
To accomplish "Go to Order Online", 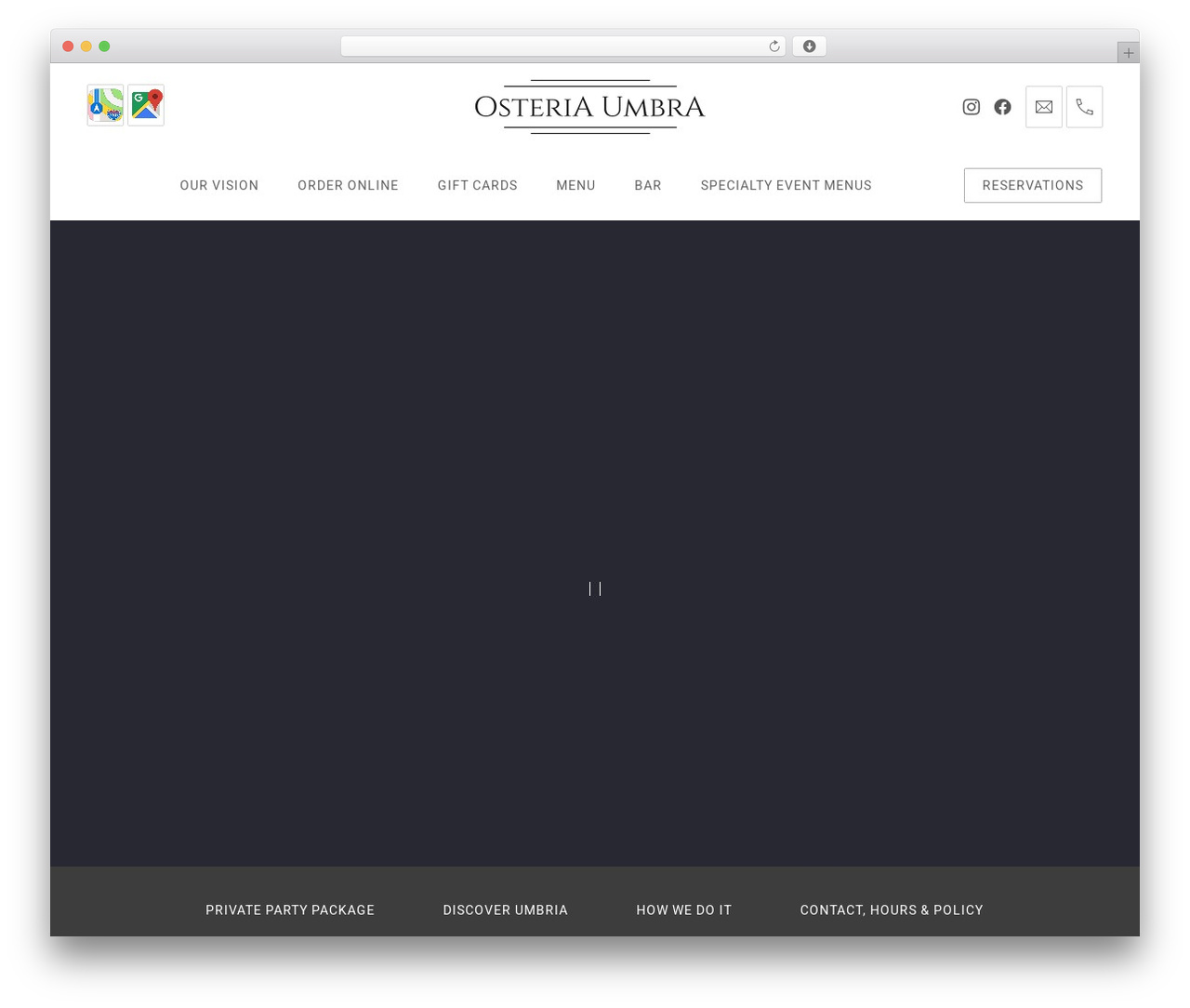I will [x=348, y=185].
